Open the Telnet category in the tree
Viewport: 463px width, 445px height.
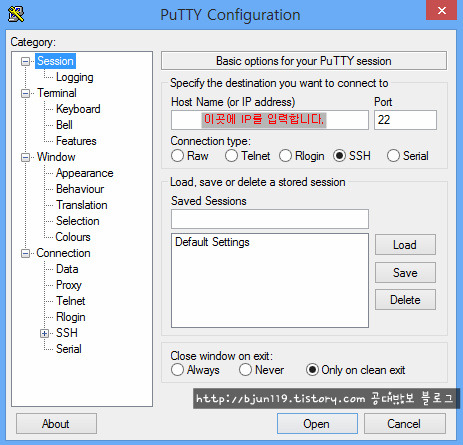(x=71, y=301)
